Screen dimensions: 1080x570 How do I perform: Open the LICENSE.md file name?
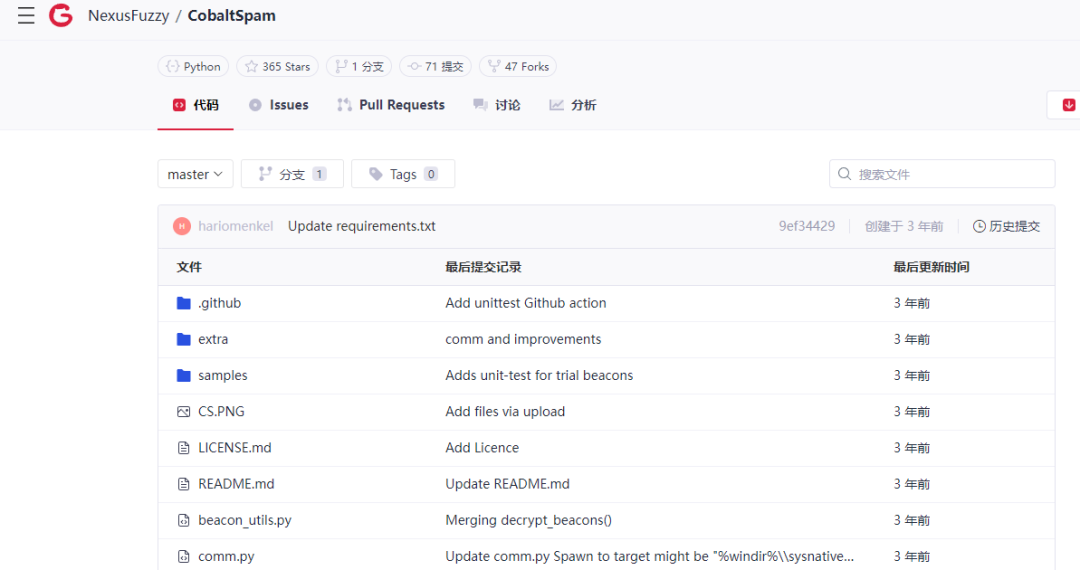235,447
